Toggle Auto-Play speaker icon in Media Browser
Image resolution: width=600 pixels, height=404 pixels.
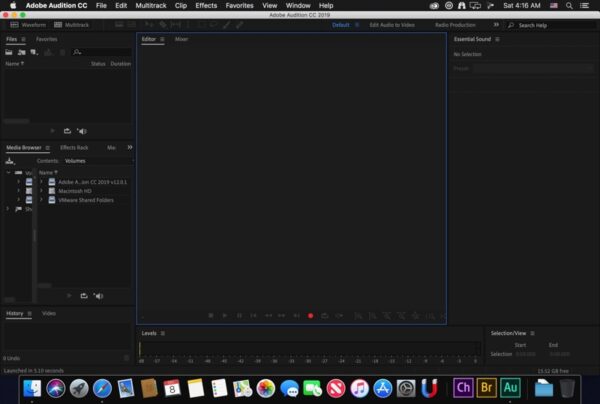[98, 296]
